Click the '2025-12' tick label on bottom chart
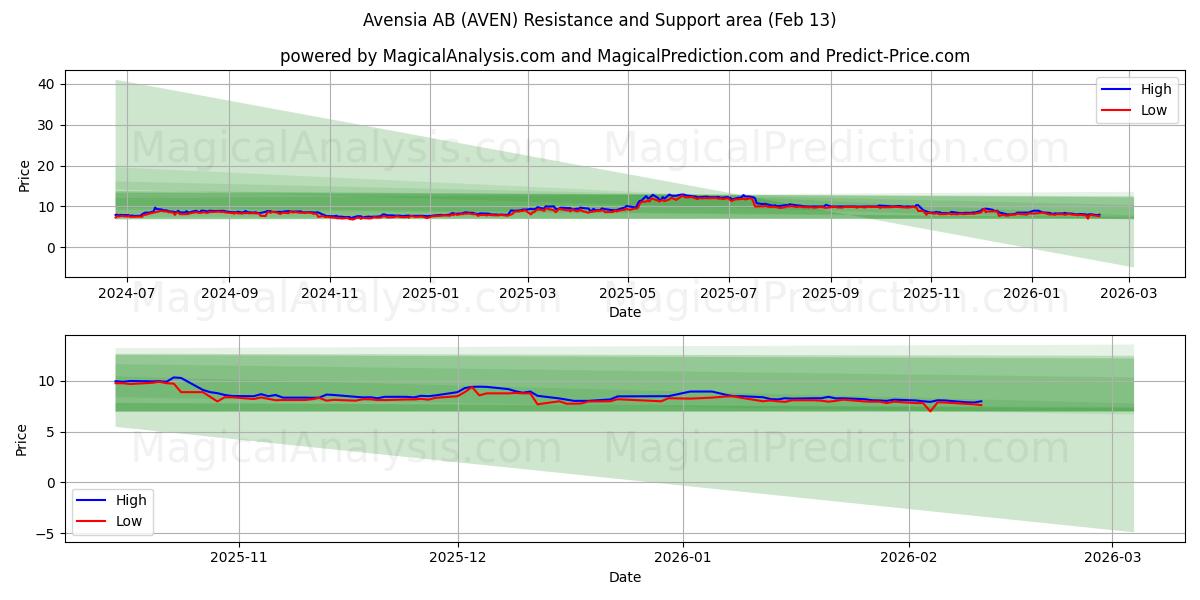The width and height of the screenshot is (1200, 600). pyautogui.click(x=459, y=559)
